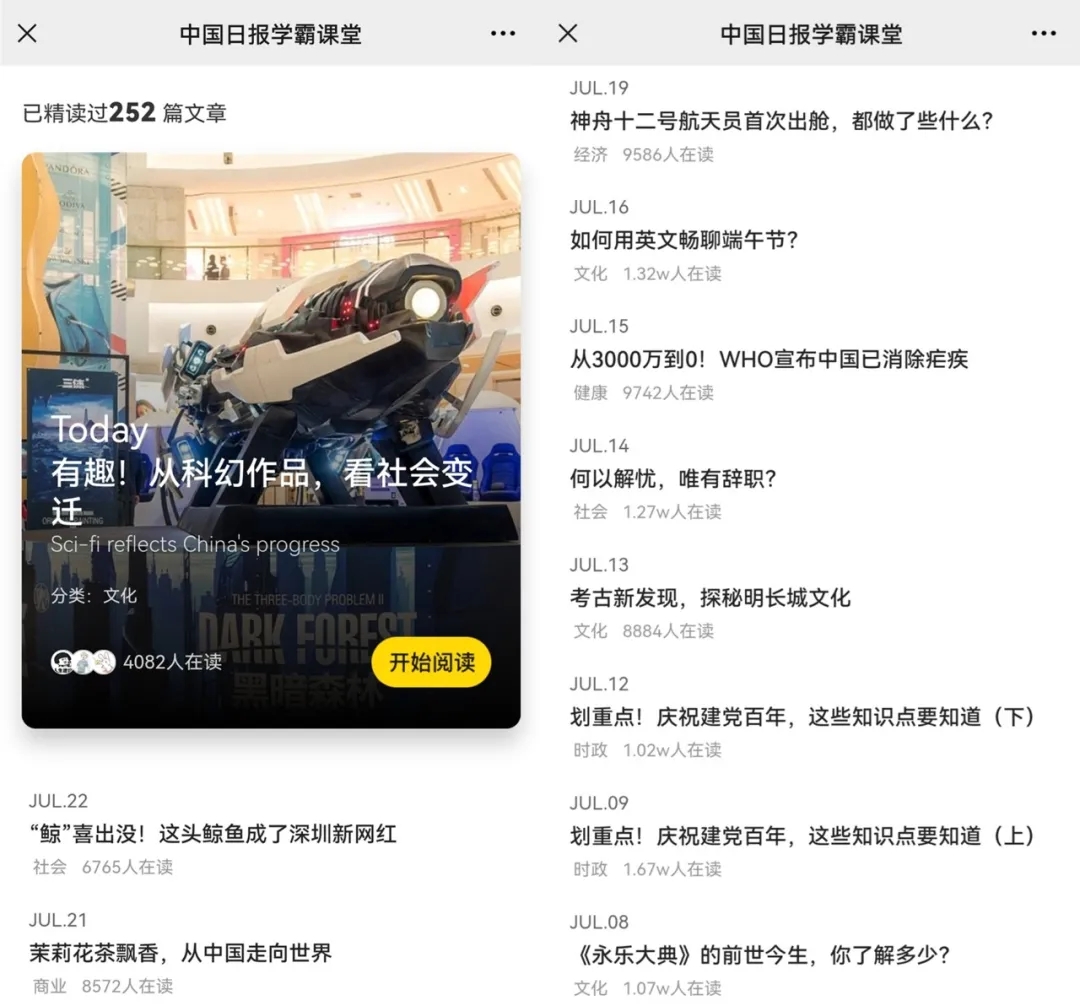Image resolution: width=1080 pixels, height=1006 pixels.
Task: Click the 文化 tag under JUL.16
Action: coord(591,273)
